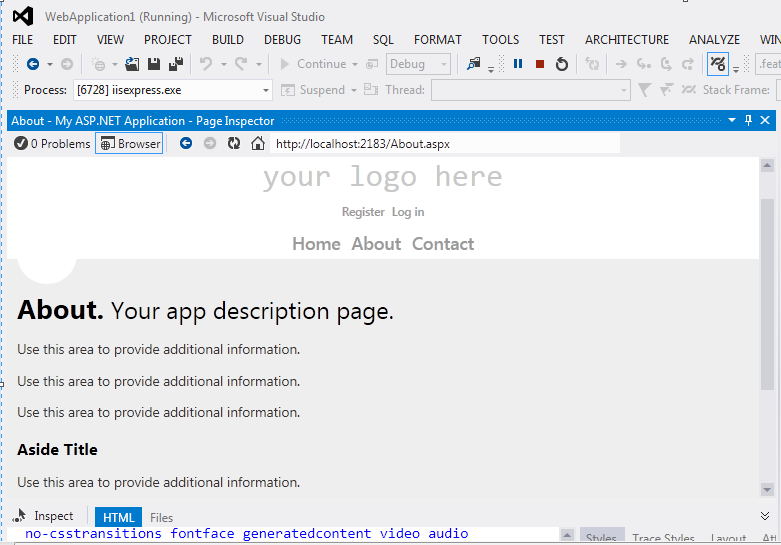The image size is (781, 545).
Task: Expand navigate backward history dropdown arrow
Action: 50,64
